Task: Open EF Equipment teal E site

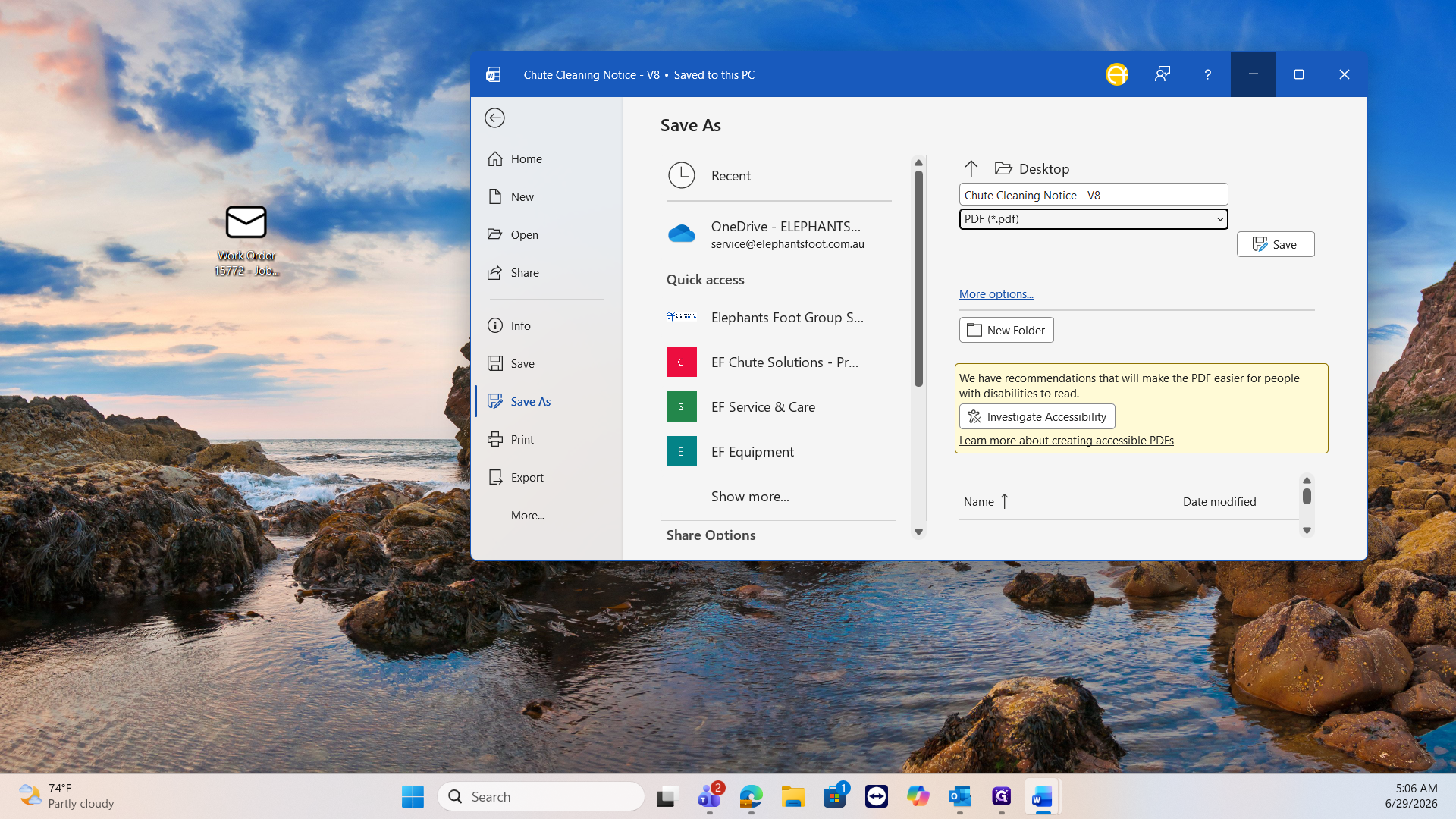Action: click(x=778, y=451)
